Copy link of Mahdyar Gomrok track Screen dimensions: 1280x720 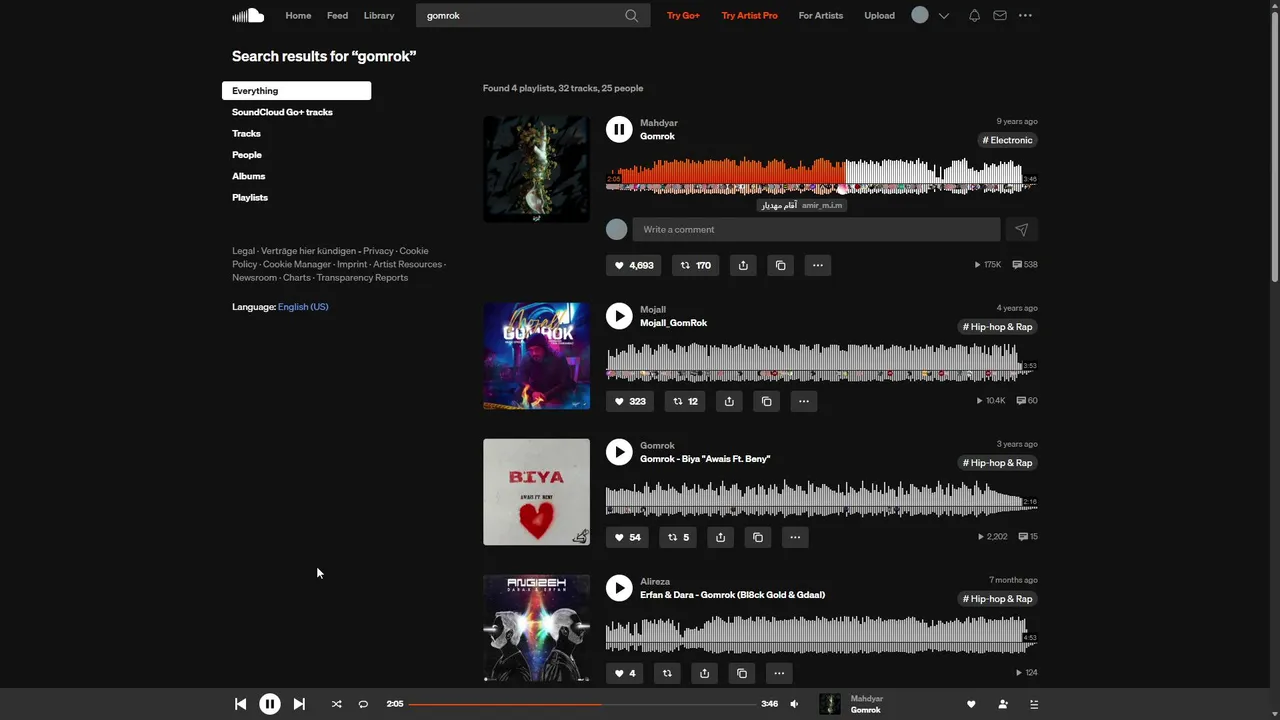coord(781,265)
